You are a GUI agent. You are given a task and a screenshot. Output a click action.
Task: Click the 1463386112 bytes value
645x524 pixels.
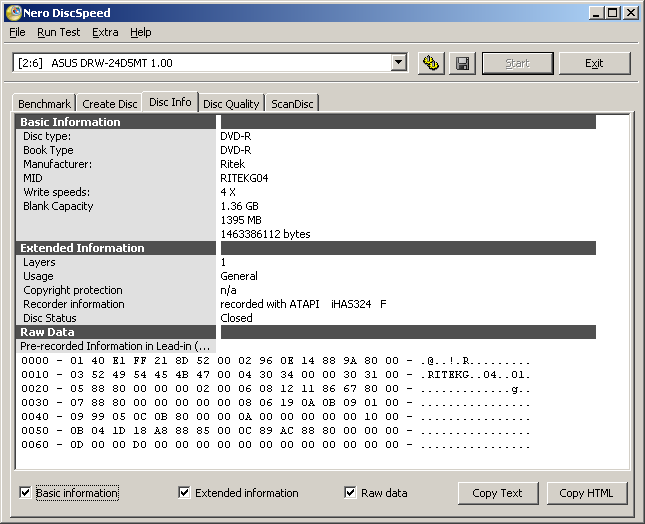point(265,234)
